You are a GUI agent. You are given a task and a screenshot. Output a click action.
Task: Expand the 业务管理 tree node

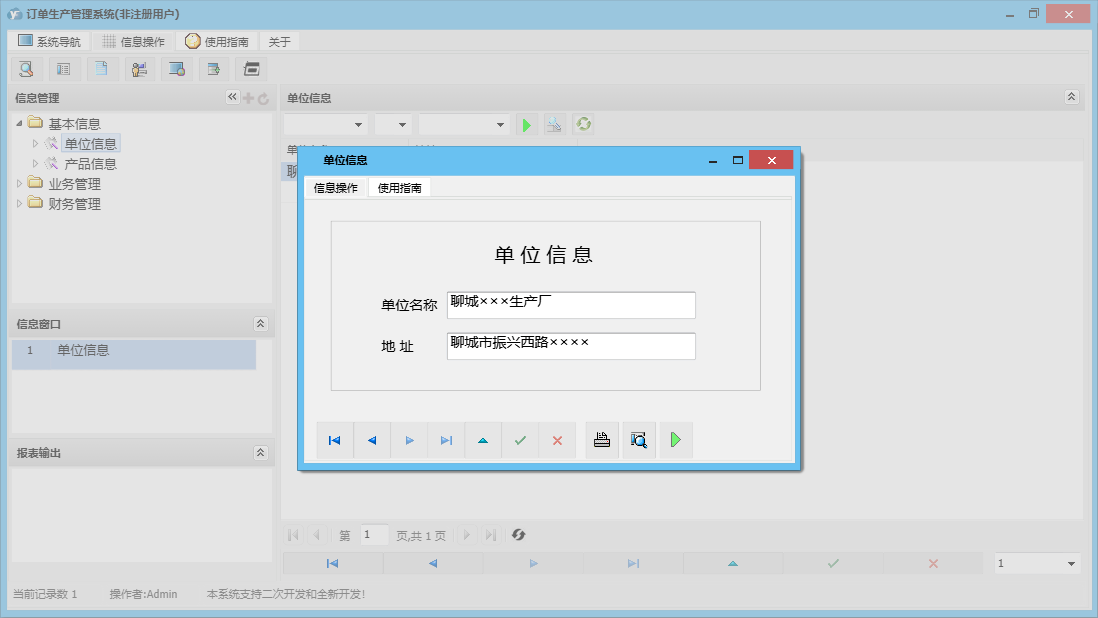tap(18, 183)
